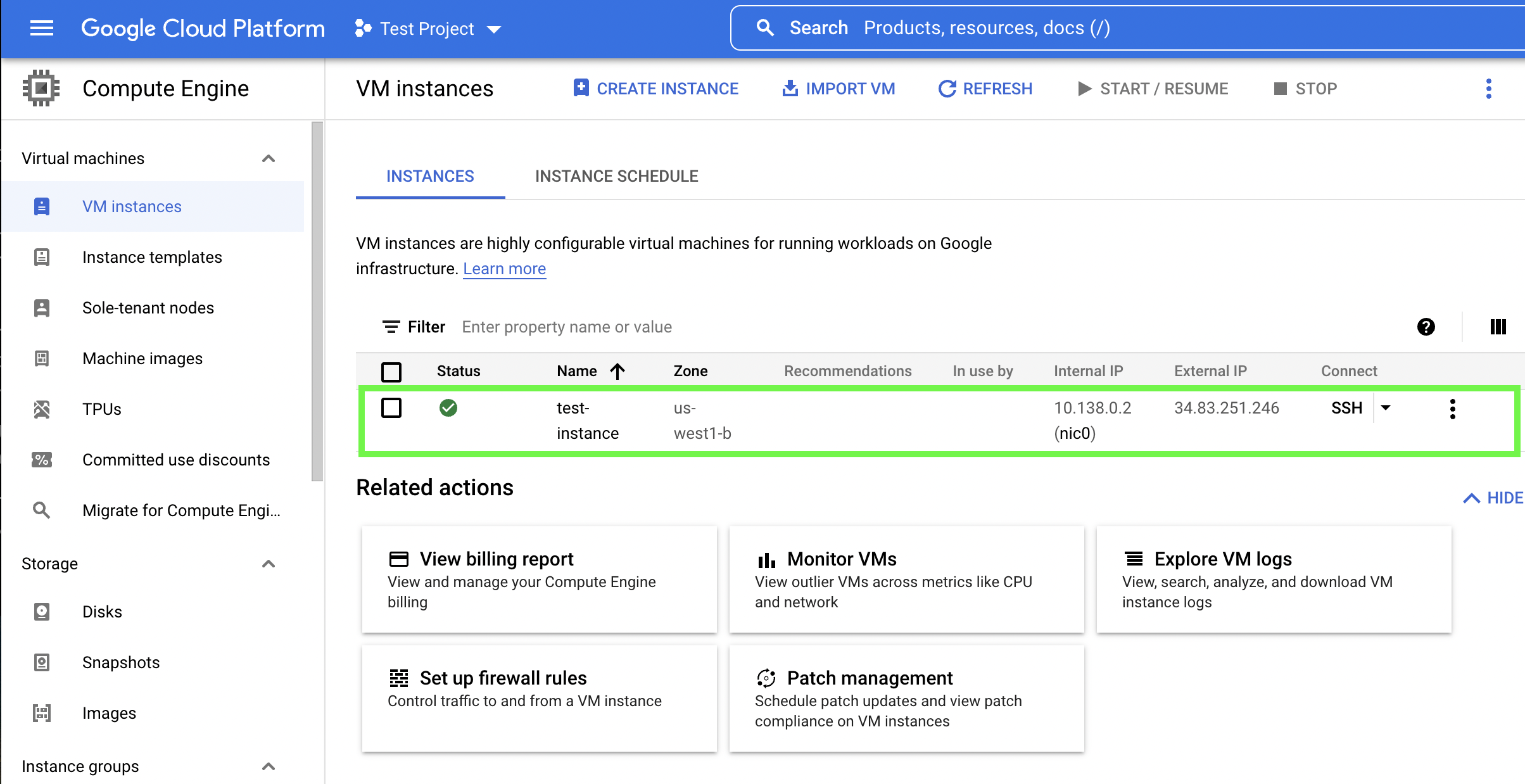Open the Compute Engine product icon

[40, 88]
